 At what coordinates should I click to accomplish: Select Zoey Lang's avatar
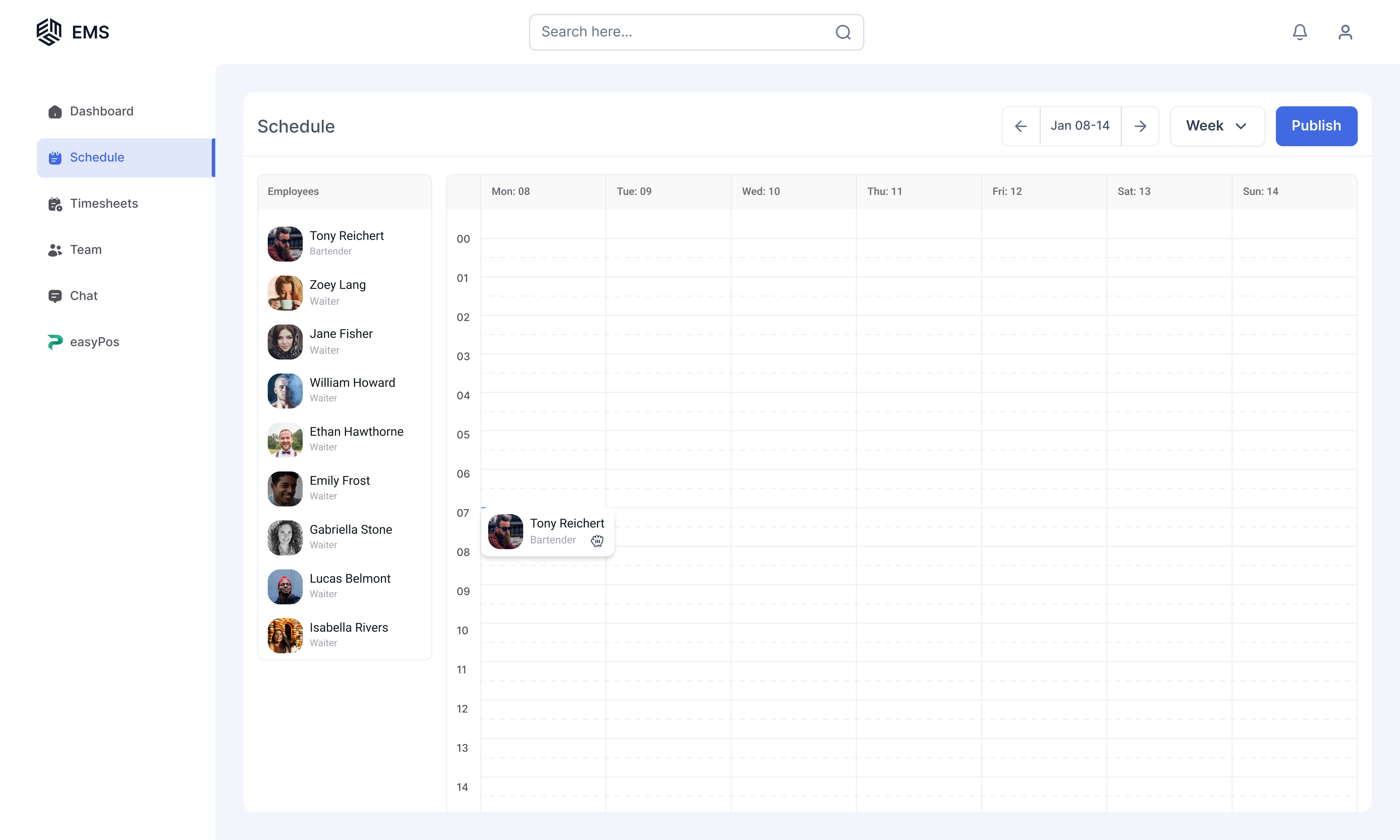click(285, 293)
